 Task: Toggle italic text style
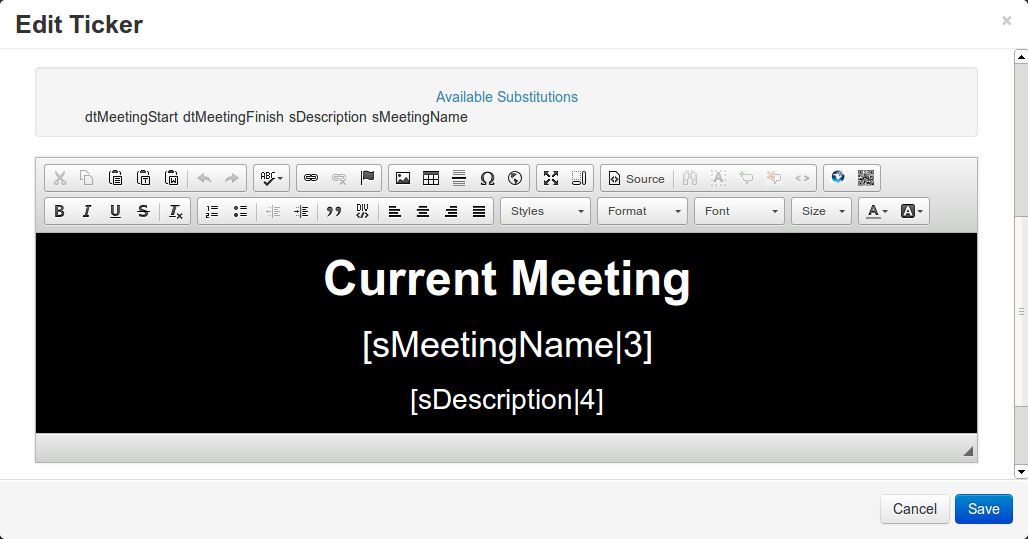click(x=87, y=211)
